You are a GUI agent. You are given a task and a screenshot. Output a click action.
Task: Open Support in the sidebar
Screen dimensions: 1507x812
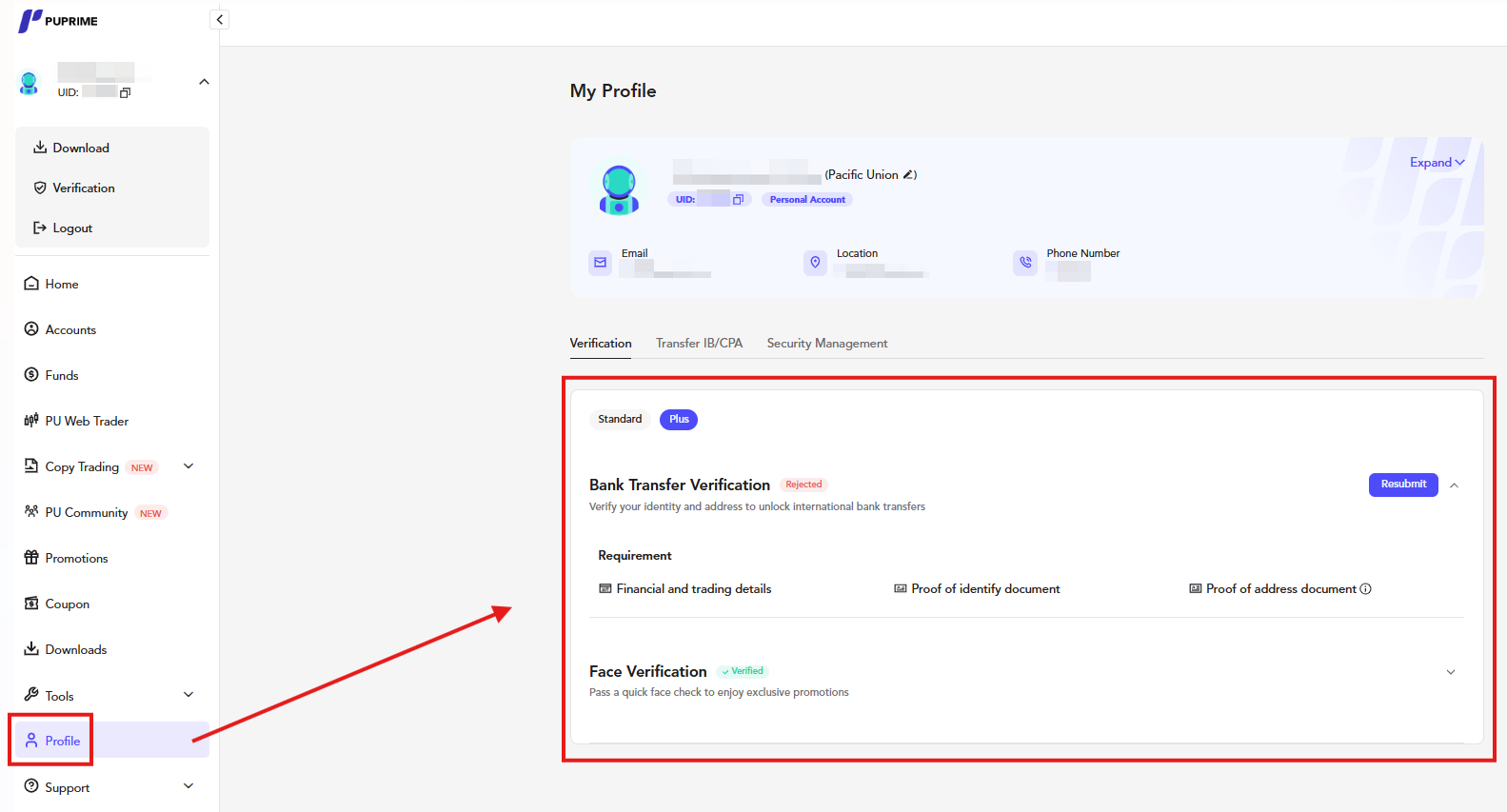click(68, 787)
